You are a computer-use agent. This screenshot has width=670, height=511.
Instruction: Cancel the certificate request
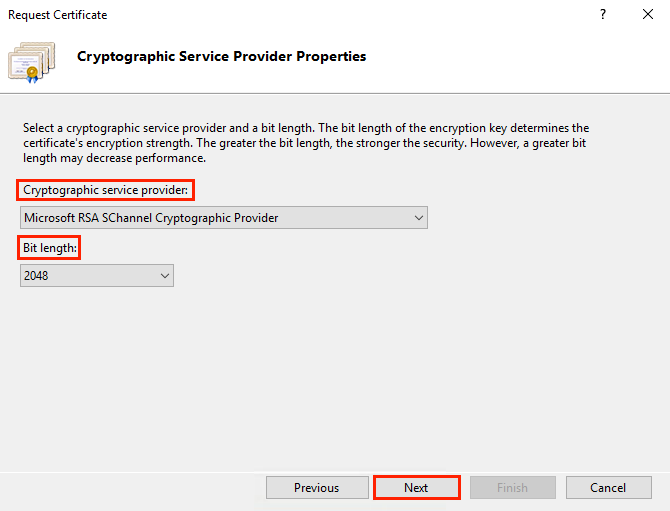pyautogui.click(x=608, y=488)
